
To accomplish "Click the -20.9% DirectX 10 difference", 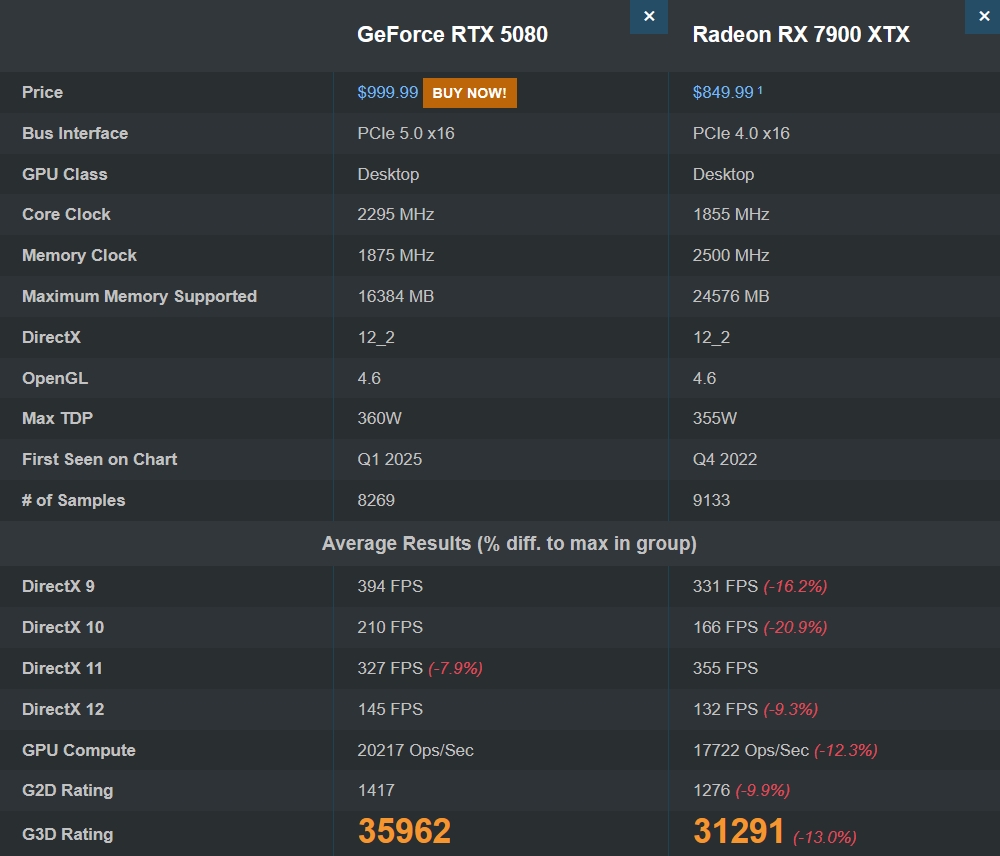I will [x=795, y=627].
